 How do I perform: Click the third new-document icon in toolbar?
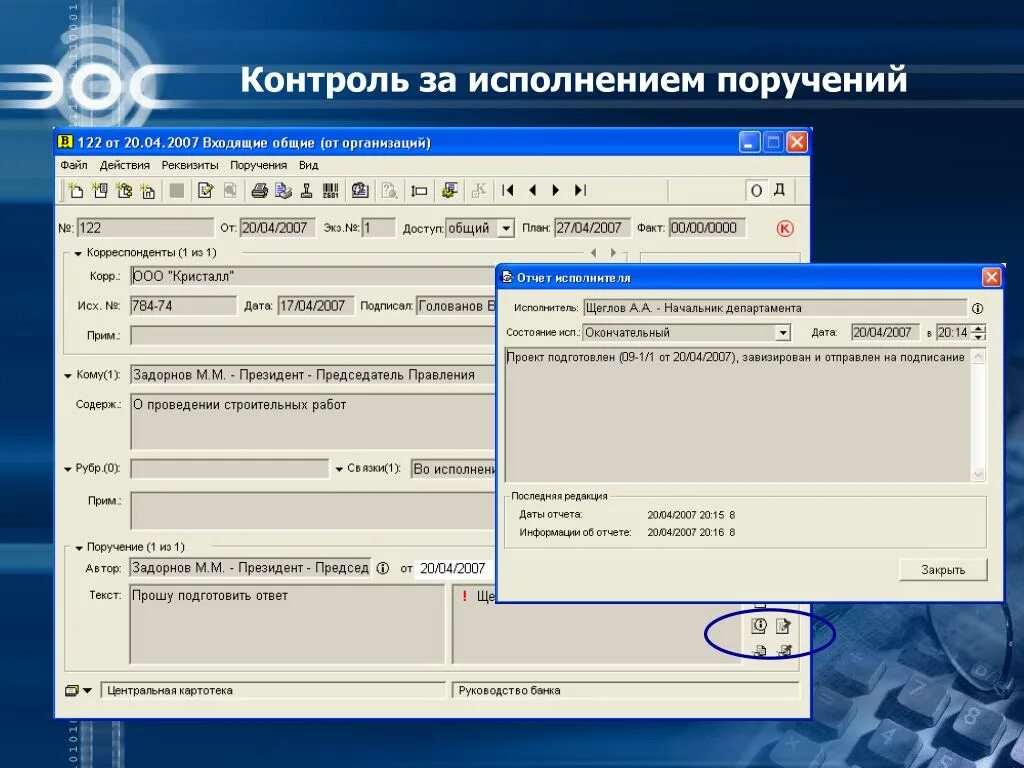(124, 190)
